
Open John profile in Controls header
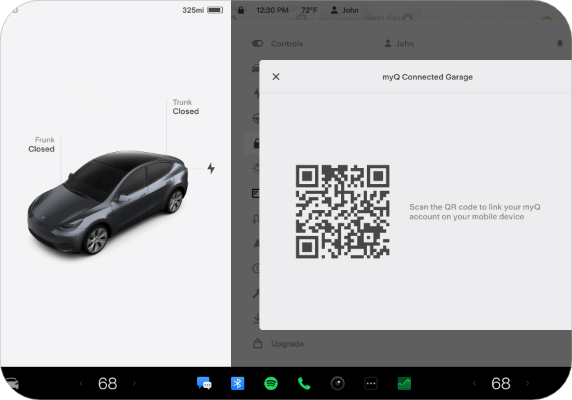[399, 44]
